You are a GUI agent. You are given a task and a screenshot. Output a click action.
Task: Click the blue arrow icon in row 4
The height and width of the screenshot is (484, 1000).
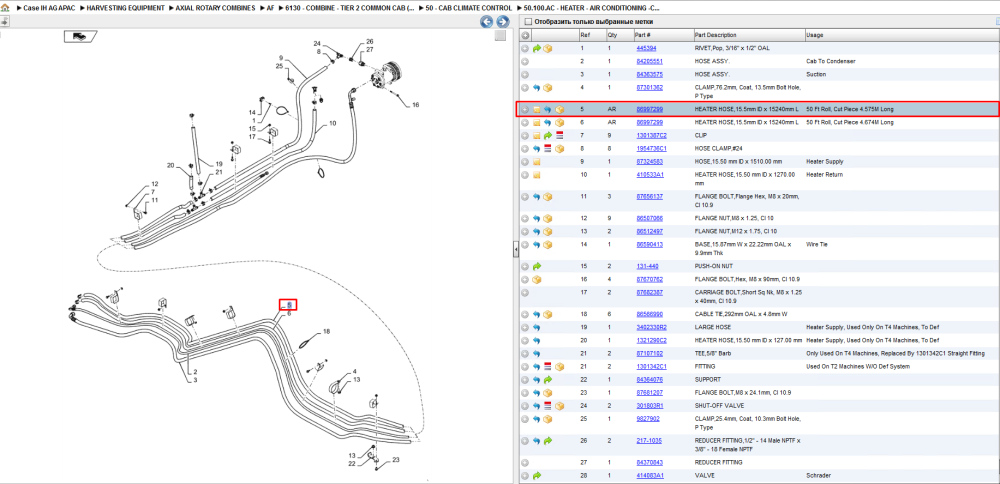pyautogui.click(x=537, y=88)
